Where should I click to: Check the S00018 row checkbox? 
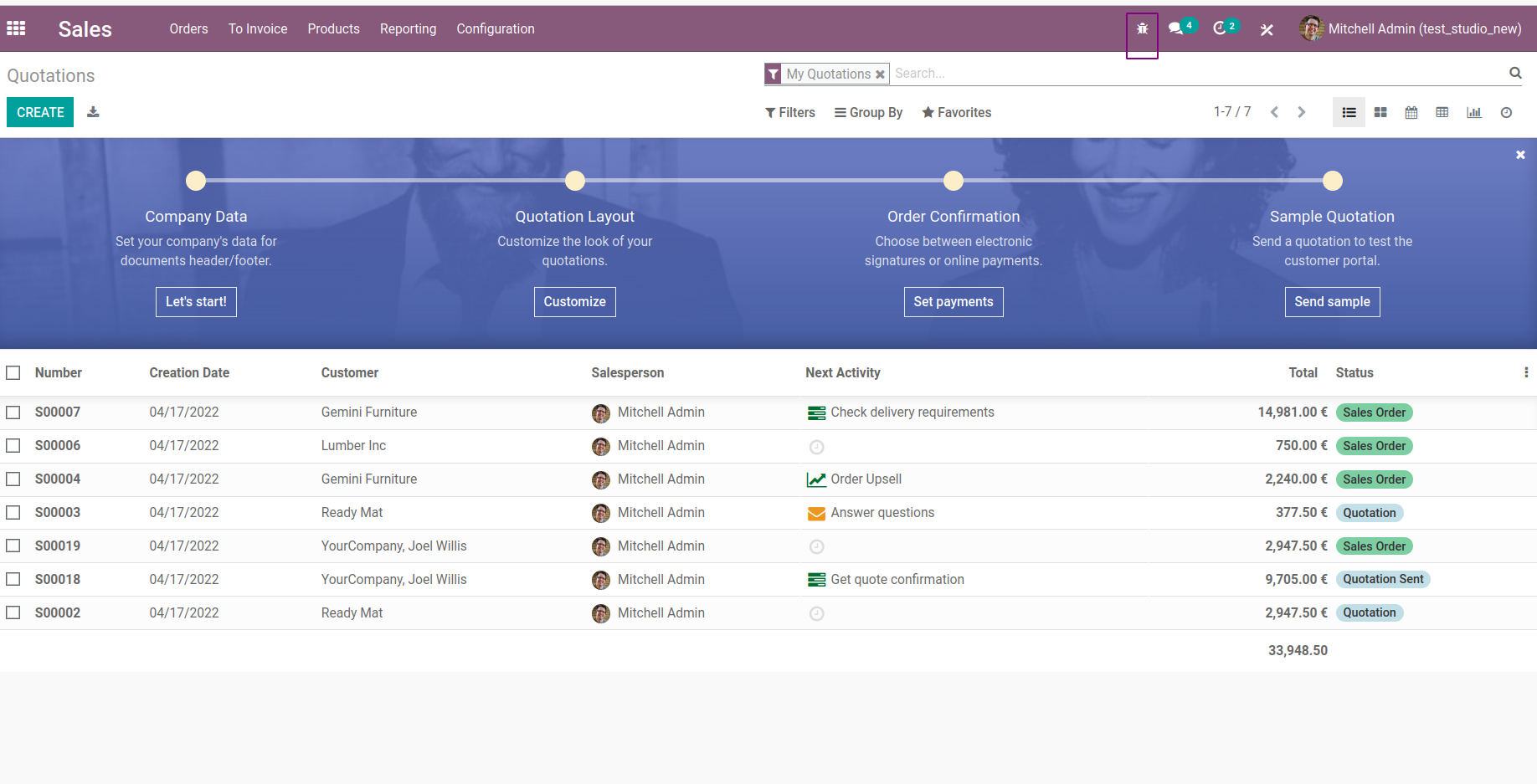tap(13, 579)
